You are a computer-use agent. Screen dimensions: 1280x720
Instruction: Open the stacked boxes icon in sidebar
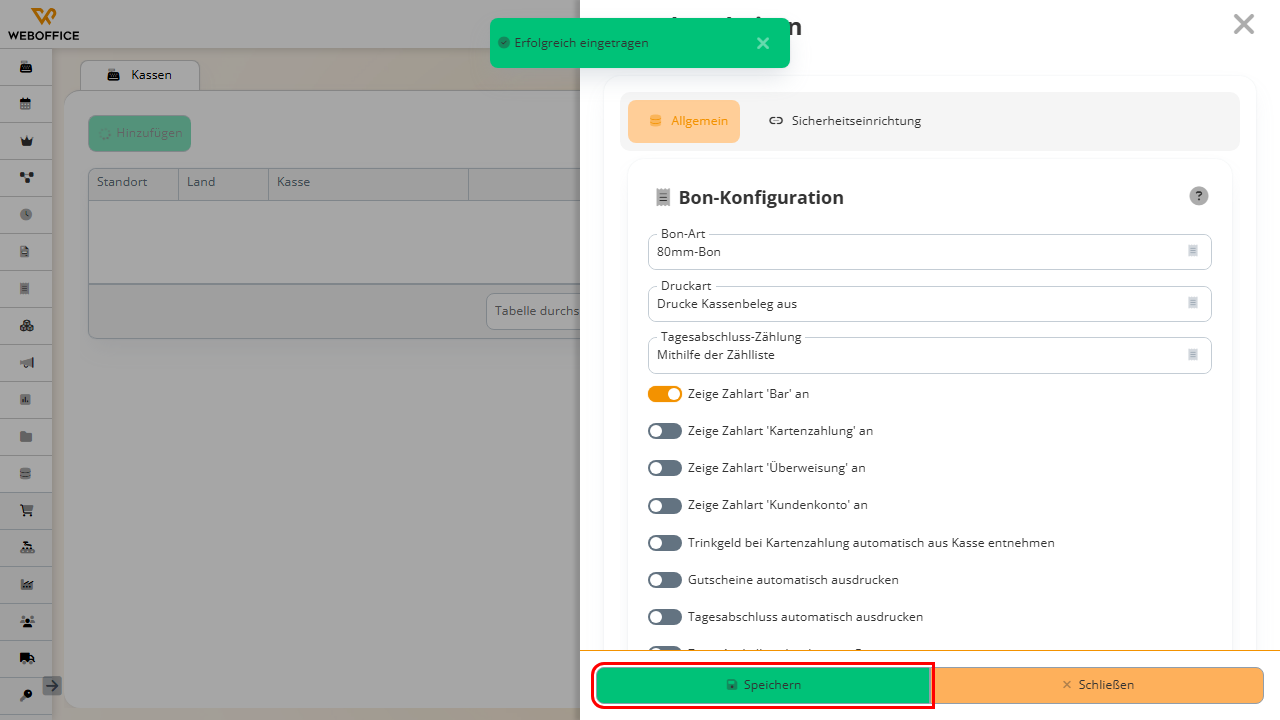click(x=26, y=325)
